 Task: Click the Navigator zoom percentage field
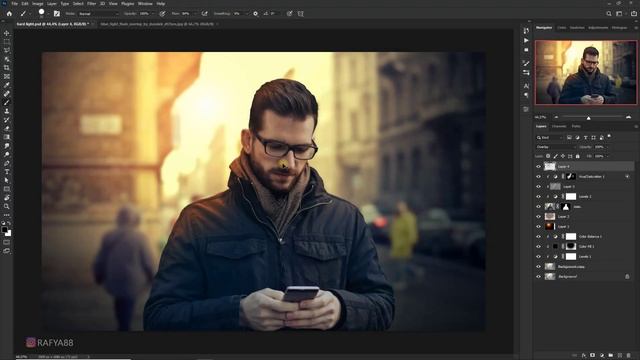tap(540, 118)
